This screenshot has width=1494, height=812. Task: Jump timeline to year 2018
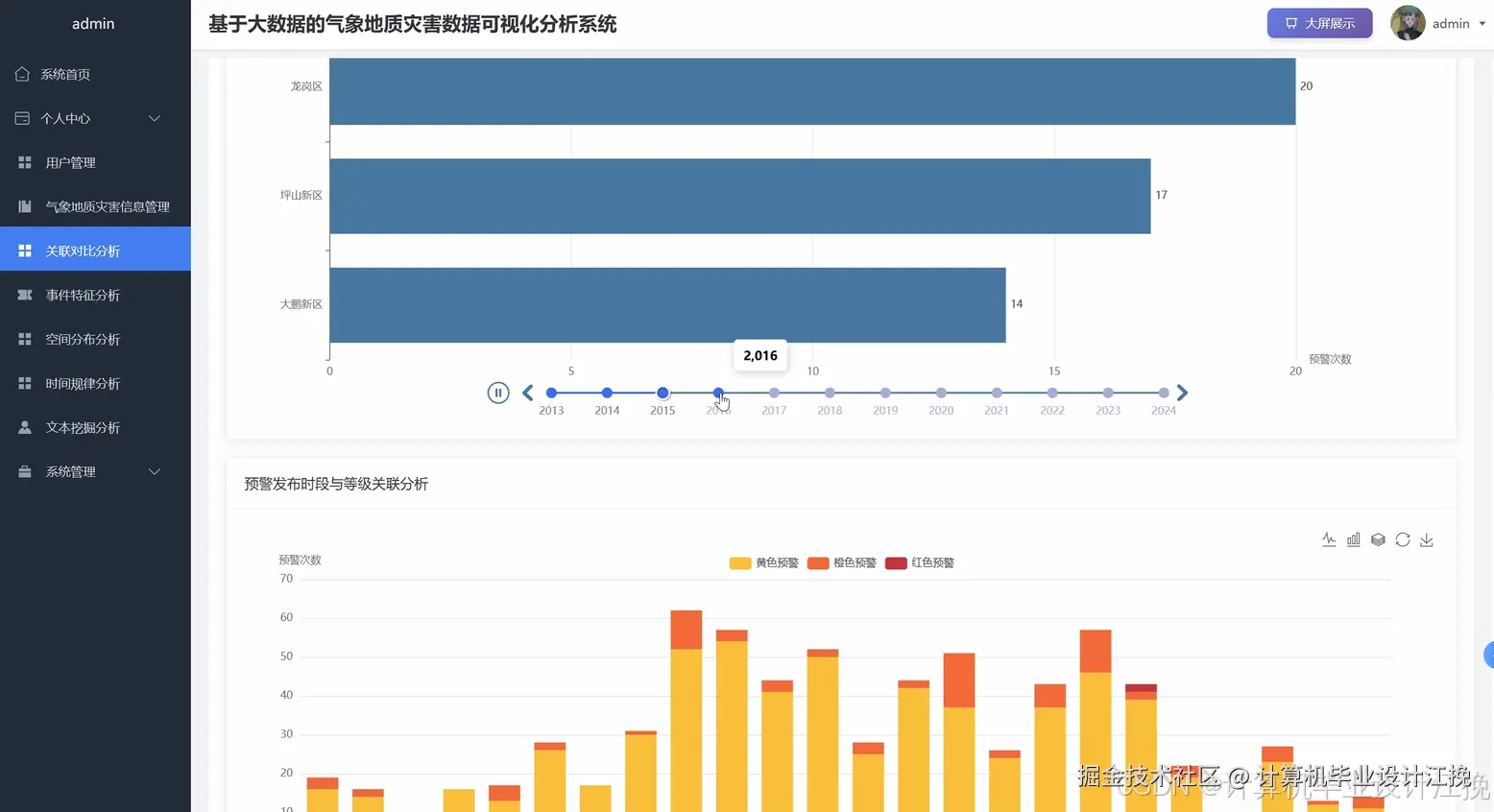tap(830, 393)
